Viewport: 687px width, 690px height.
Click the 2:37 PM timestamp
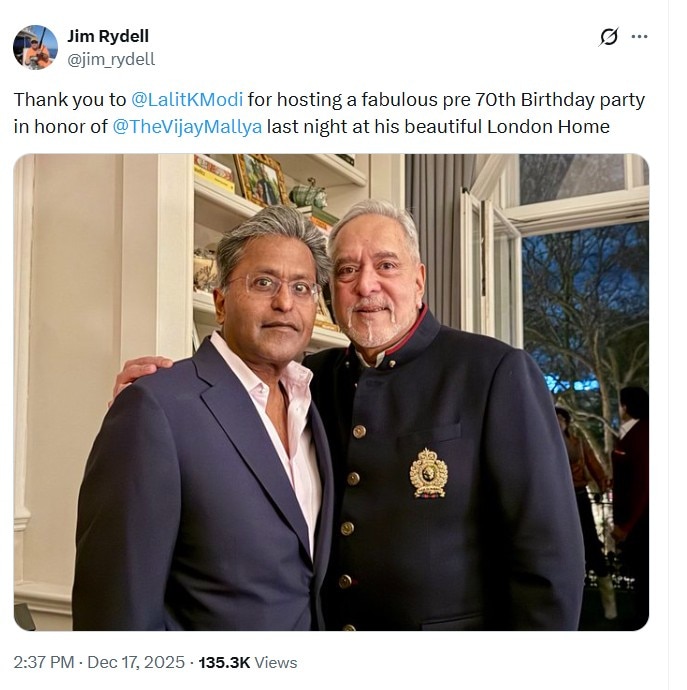(44, 662)
